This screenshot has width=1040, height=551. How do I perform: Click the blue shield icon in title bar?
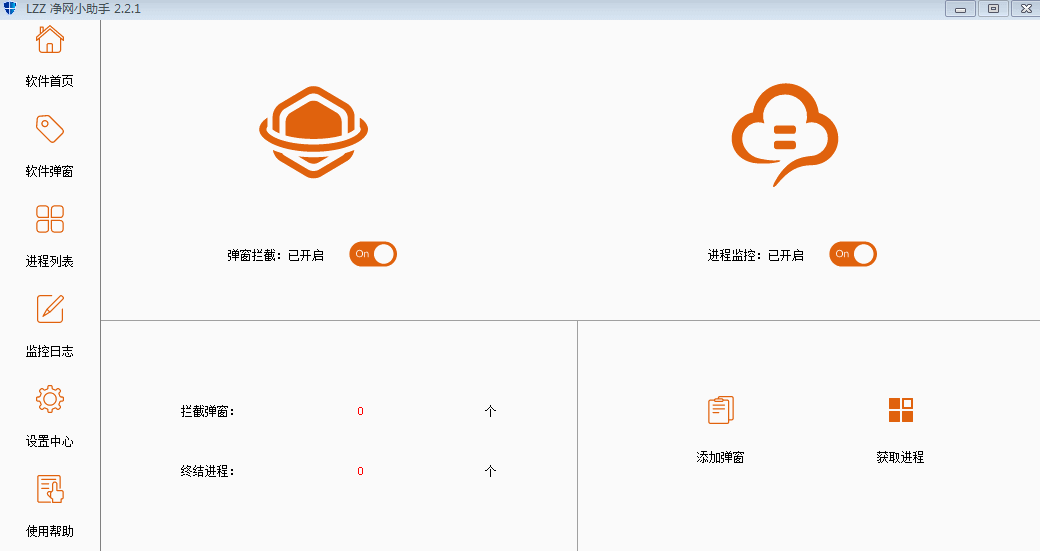point(10,8)
